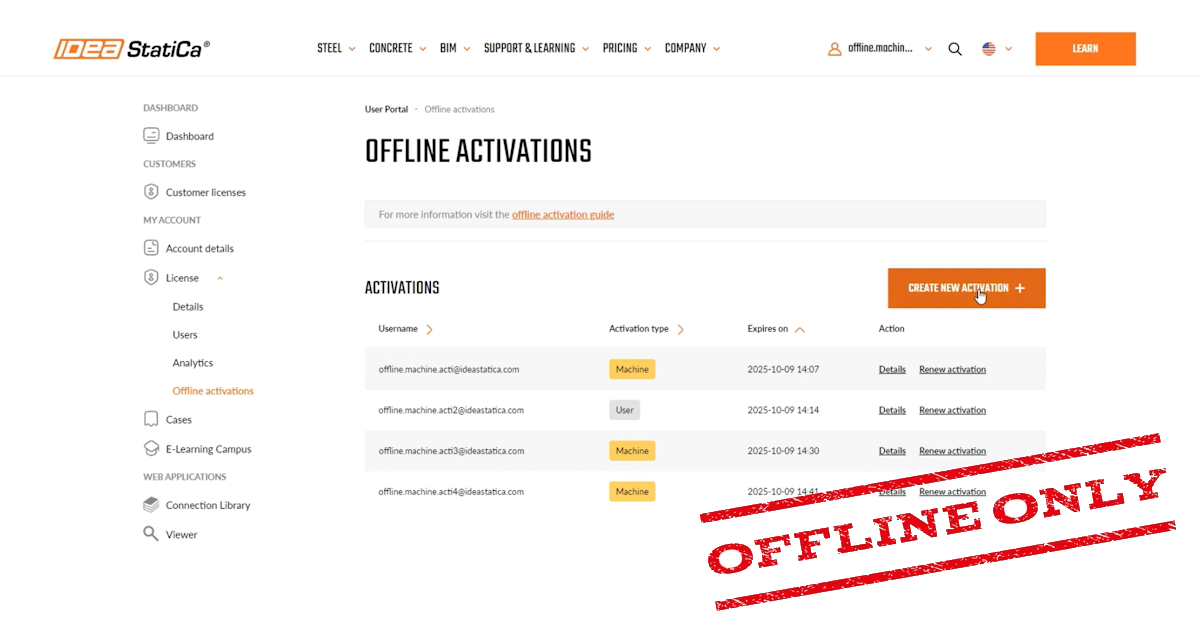The image size is (1200, 630).
Task: Click the CREATE NEW ACTIVATION button
Action: click(966, 287)
